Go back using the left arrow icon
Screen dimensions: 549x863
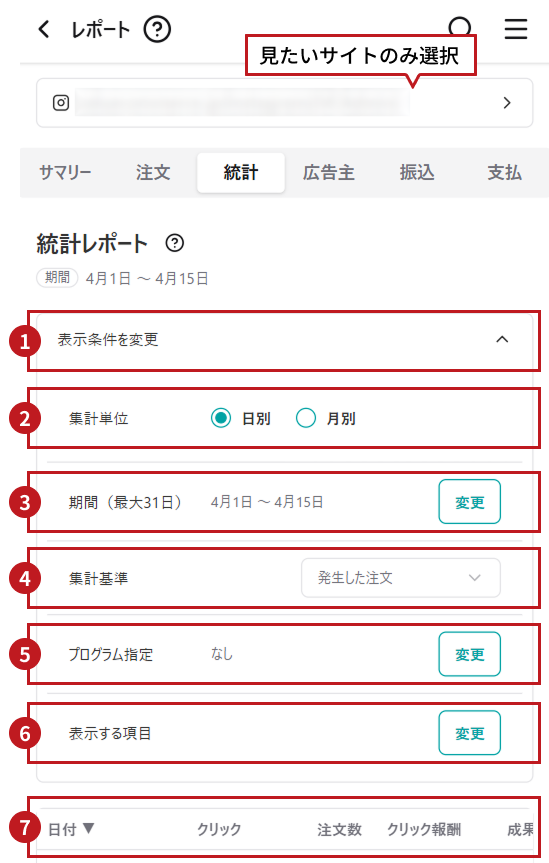click(44, 29)
